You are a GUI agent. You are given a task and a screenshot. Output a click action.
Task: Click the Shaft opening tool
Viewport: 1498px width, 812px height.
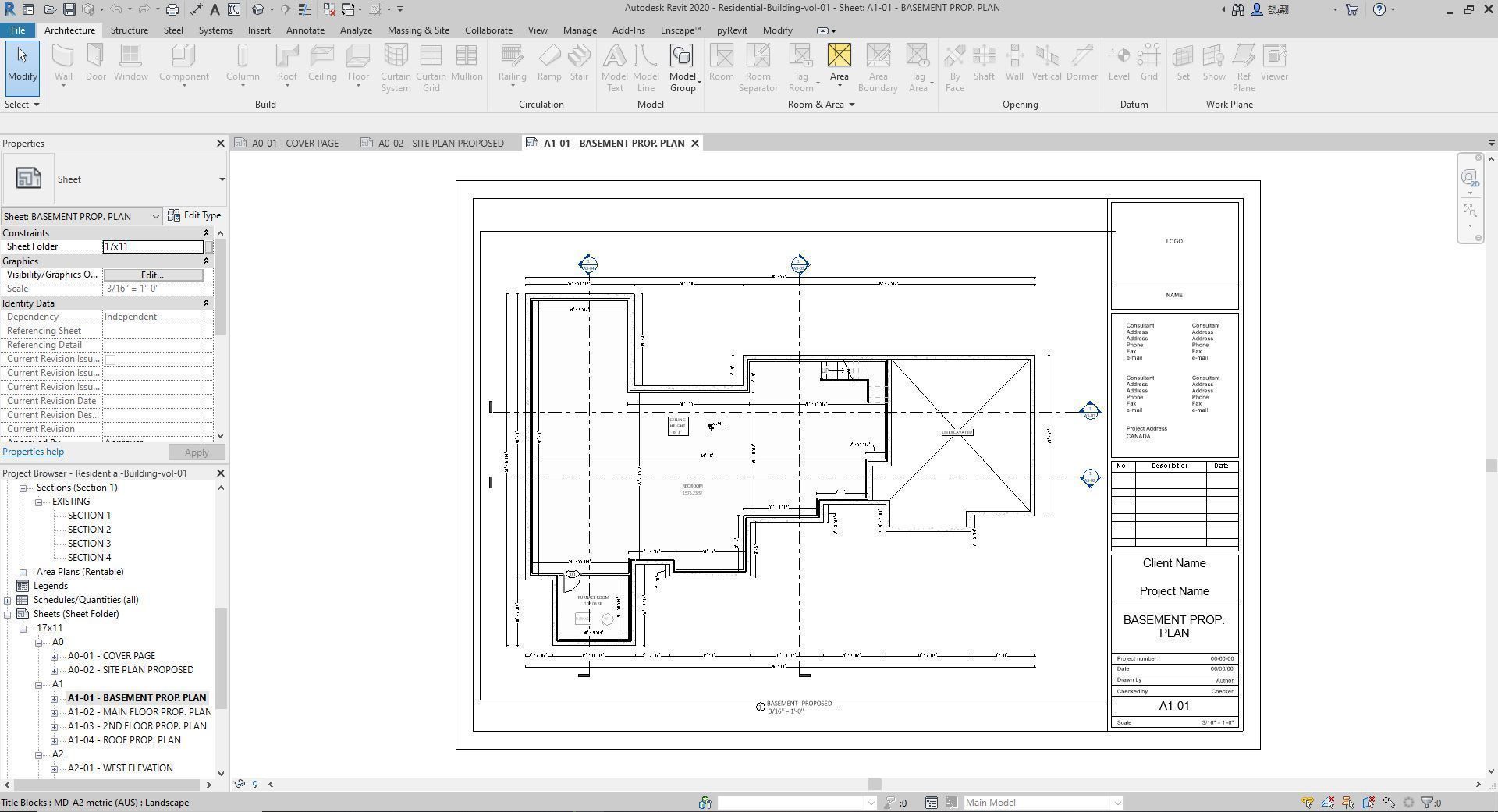[x=984, y=63]
